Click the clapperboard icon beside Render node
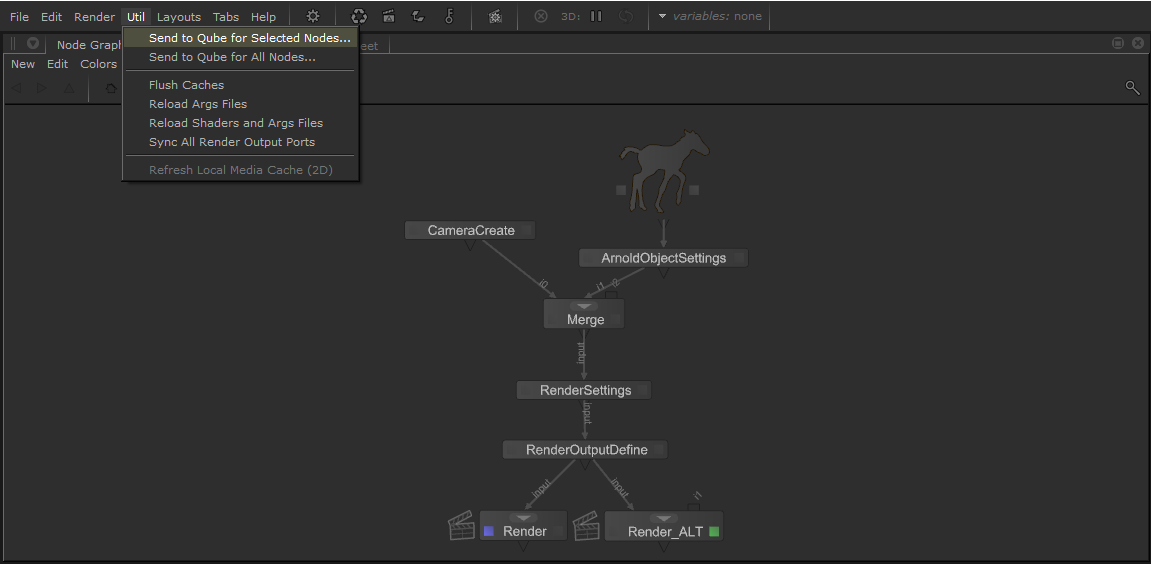Image resolution: width=1151 pixels, height=564 pixels. click(x=461, y=526)
